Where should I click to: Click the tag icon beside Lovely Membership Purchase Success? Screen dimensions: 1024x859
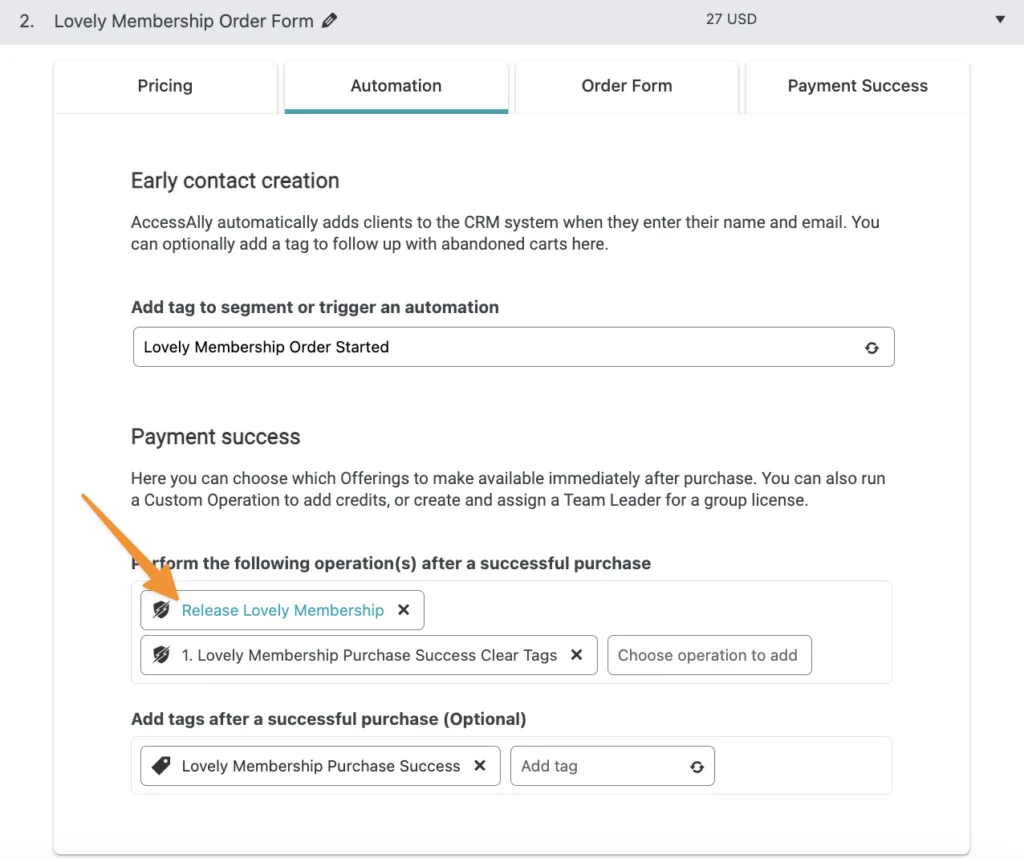pyautogui.click(x=163, y=765)
